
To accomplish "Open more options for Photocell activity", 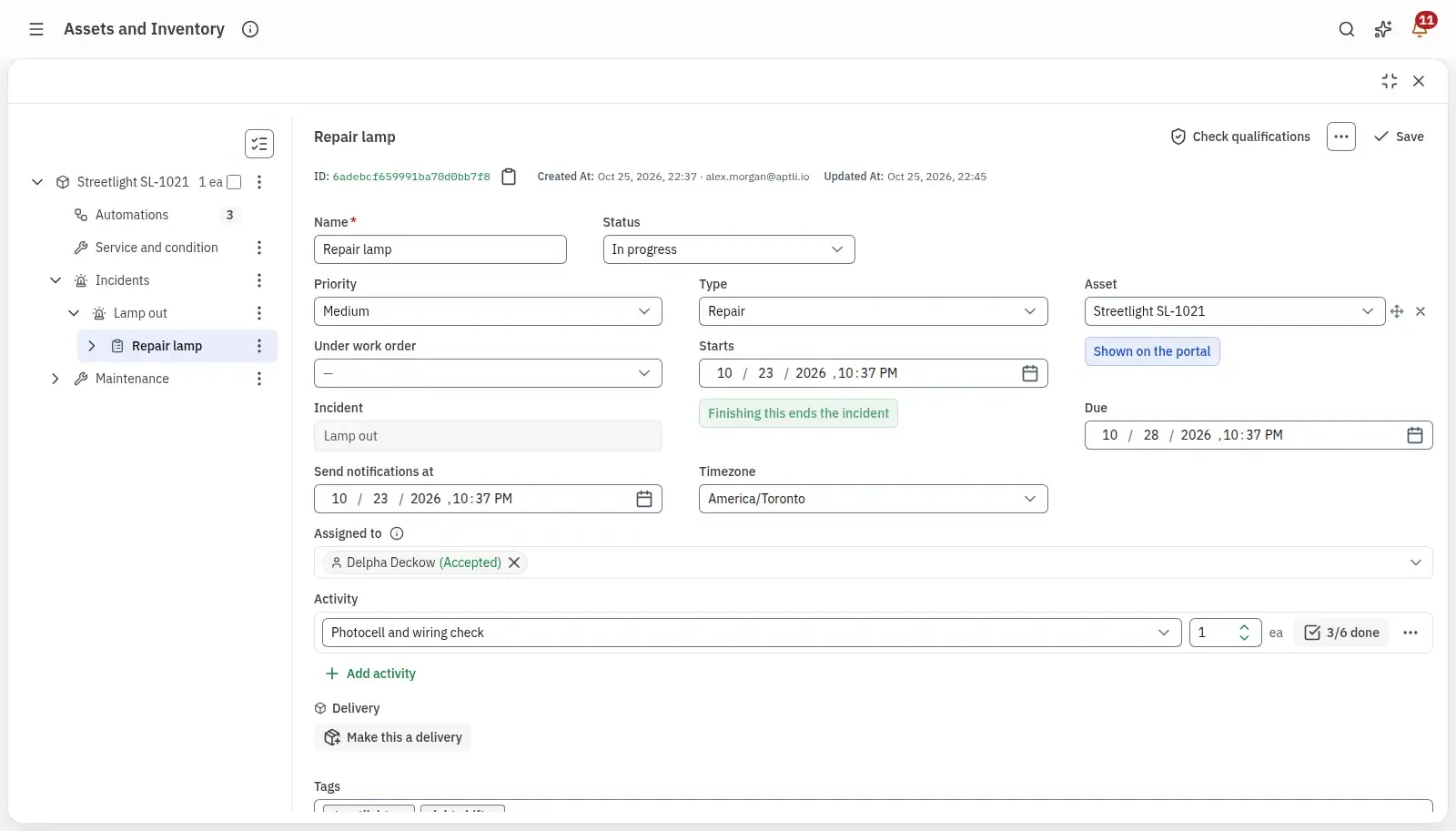I will [x=1410, y=633].
